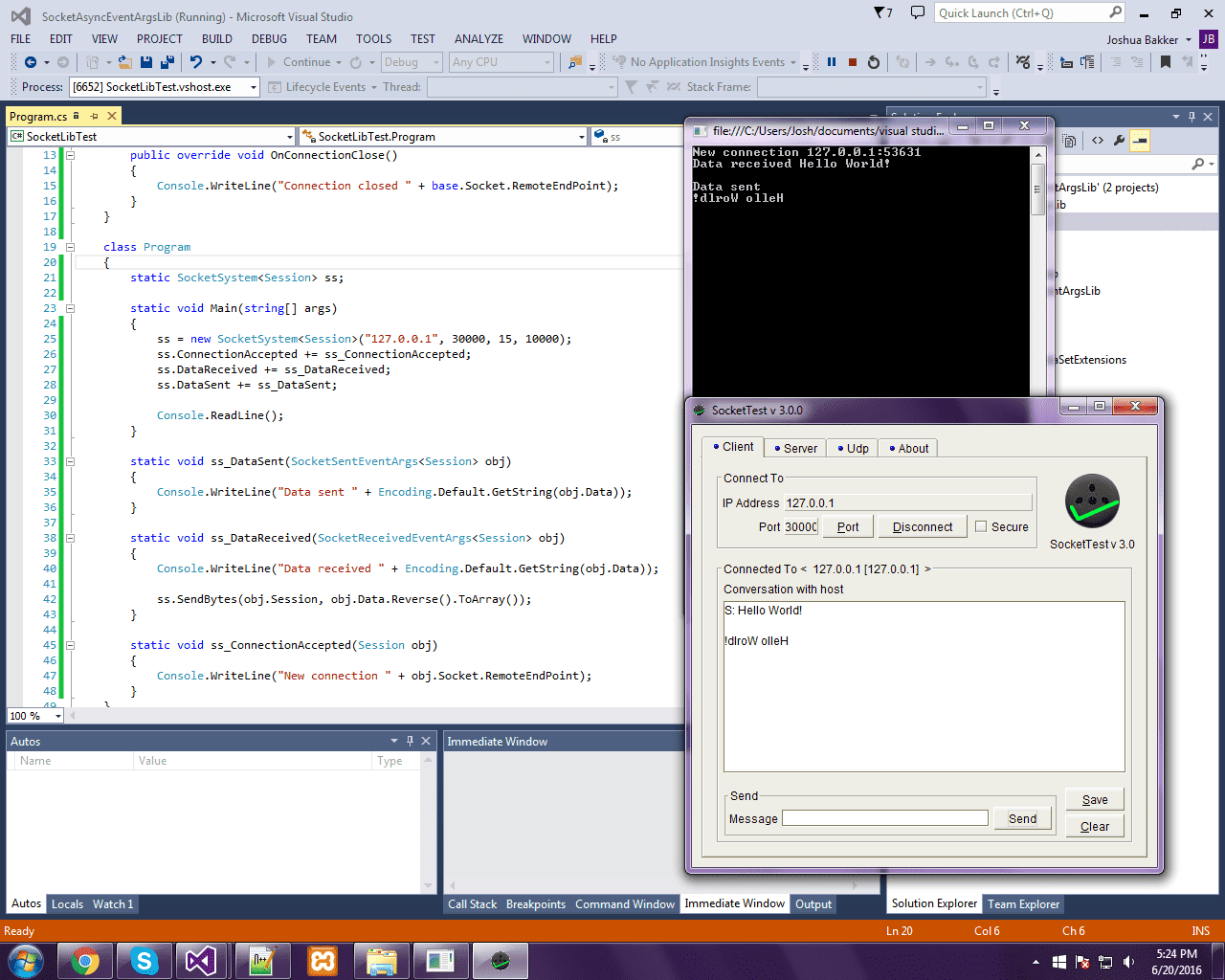Screen dimensions: 1225x980
Task: Open the SocketLibTest.Program type dropdown
Action: pyautogui.click(x=581, y=137)
